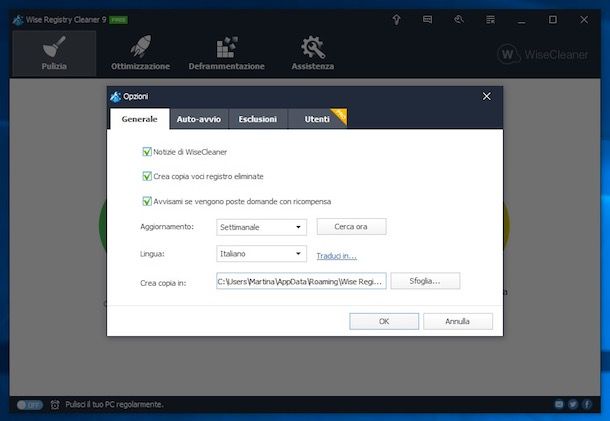Click the Wise Registry Cleaner logo icon
This screenshot has width=610, height=421.
pos(18,20)
